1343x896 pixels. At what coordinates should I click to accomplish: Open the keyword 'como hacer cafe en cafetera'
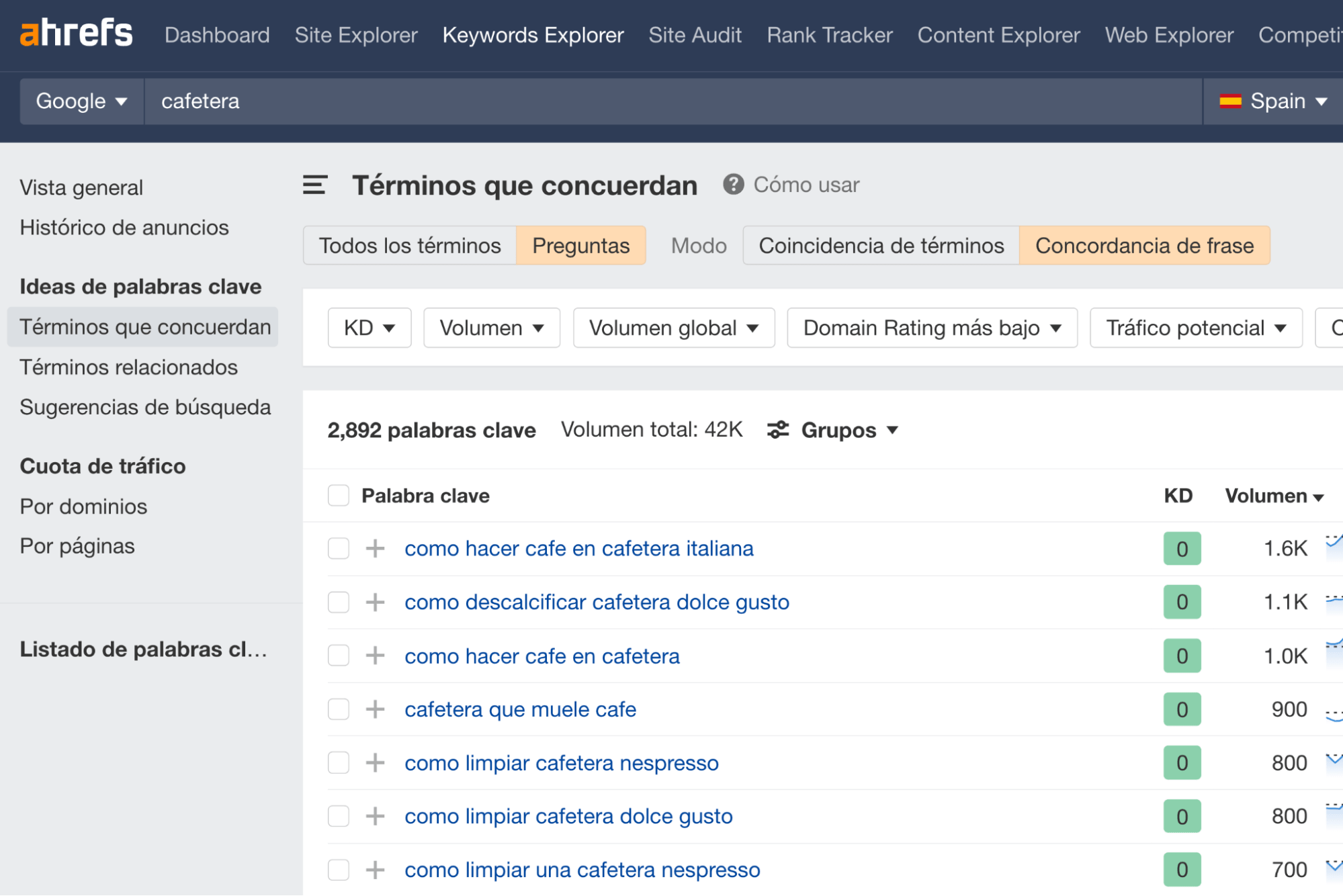[x=541, y=656]
